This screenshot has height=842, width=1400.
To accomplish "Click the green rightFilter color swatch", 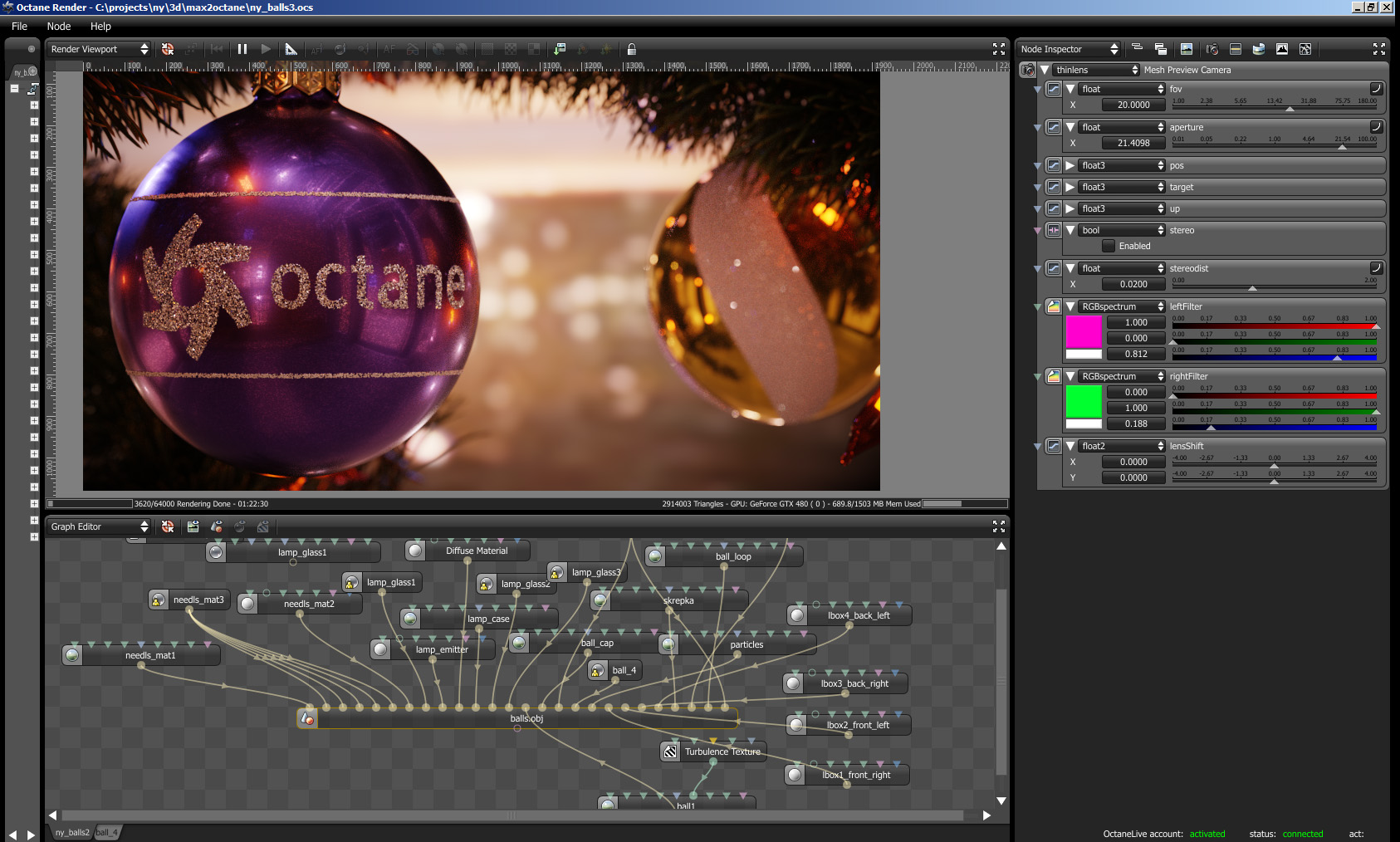I will [x=1084, y=401].
